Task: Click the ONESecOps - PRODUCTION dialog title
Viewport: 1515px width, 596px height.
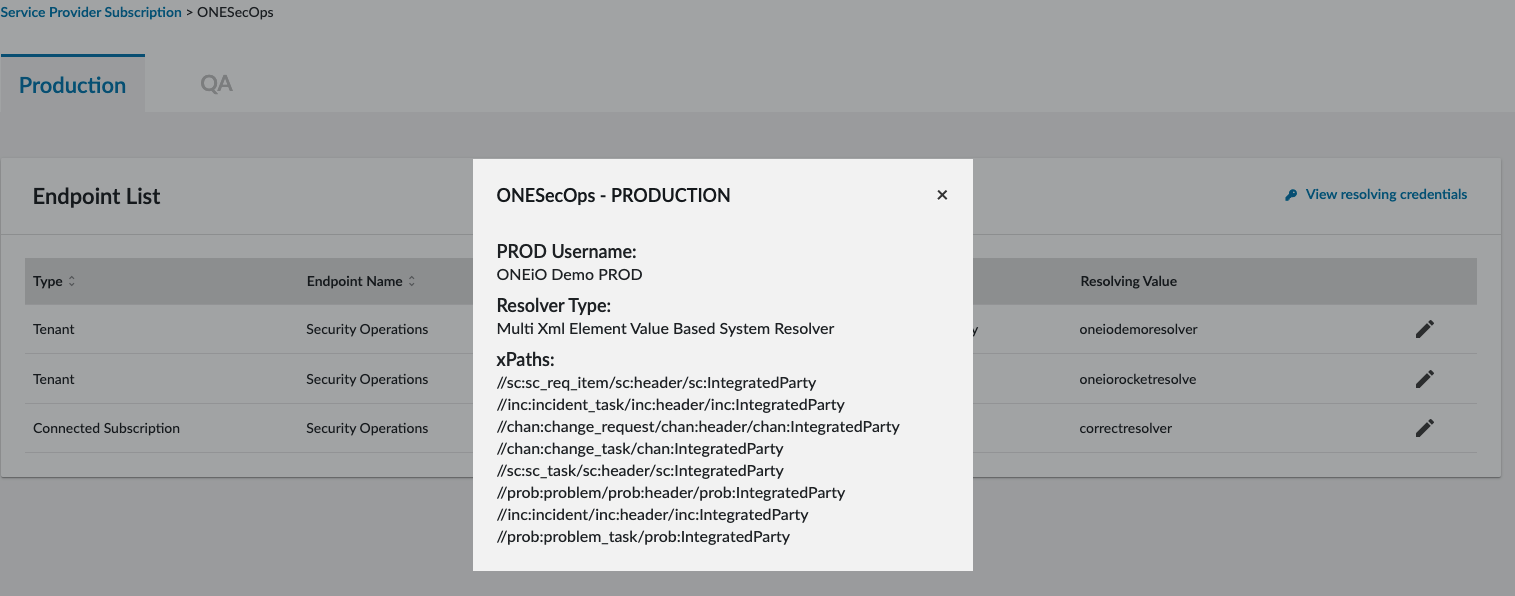Action: click(x=613, y=195)
